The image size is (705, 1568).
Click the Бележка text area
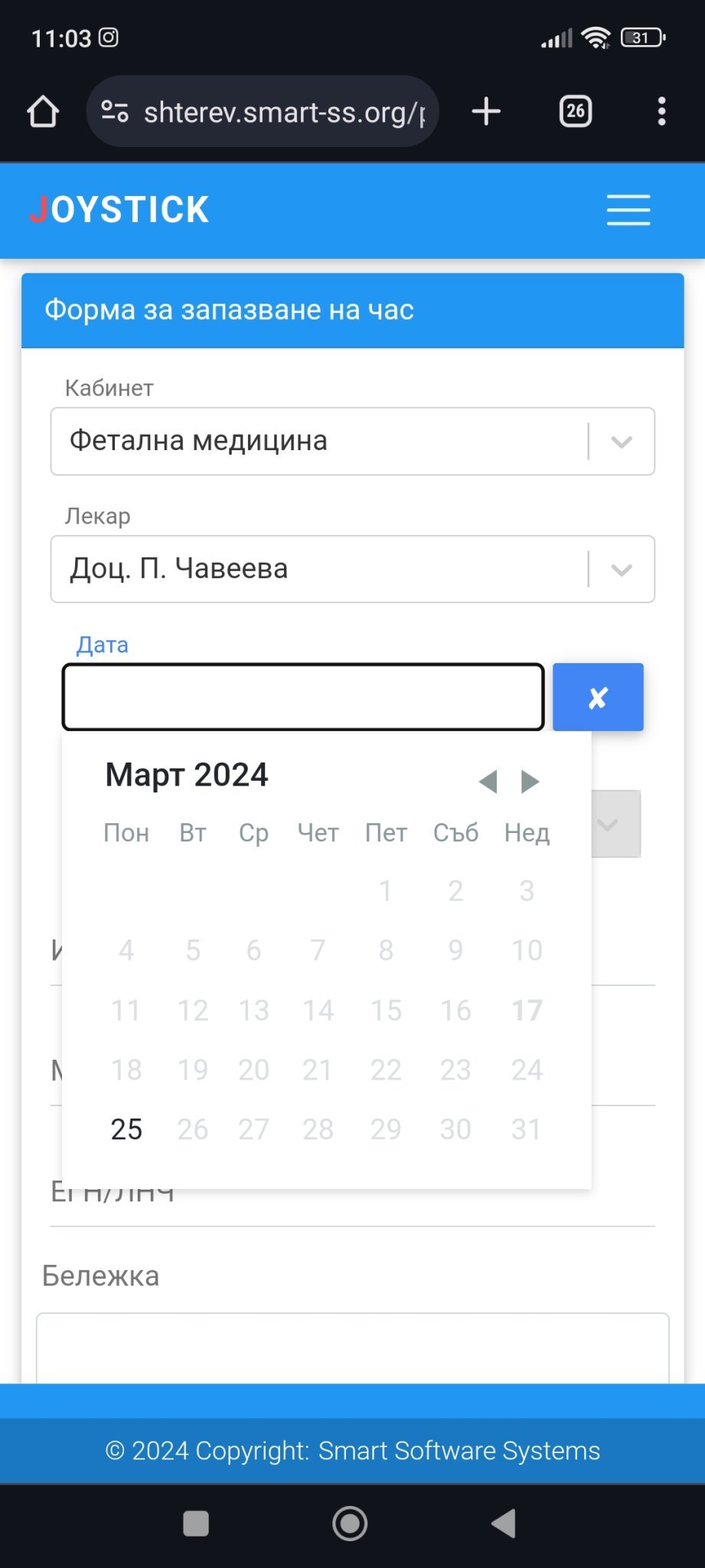point(352,1347)
